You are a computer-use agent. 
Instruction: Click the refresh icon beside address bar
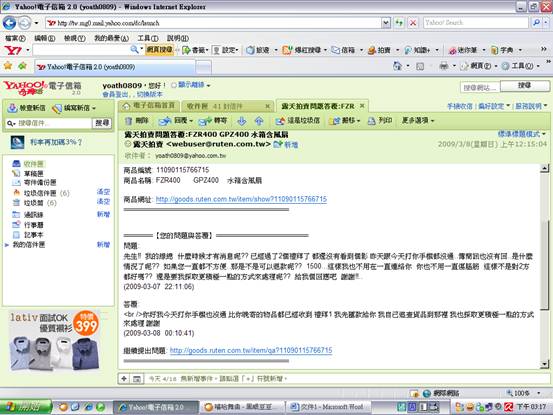(x=399, y=23)
